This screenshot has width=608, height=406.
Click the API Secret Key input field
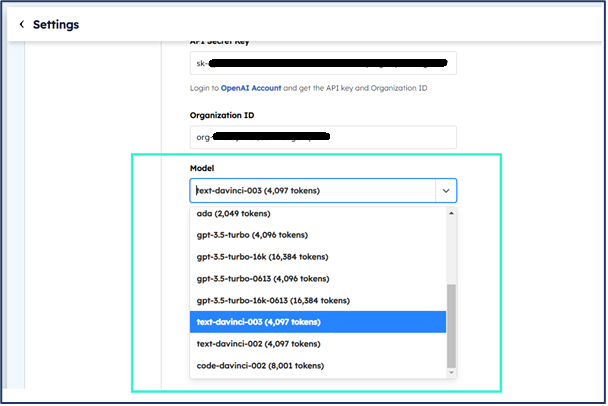tap(322, 63)
